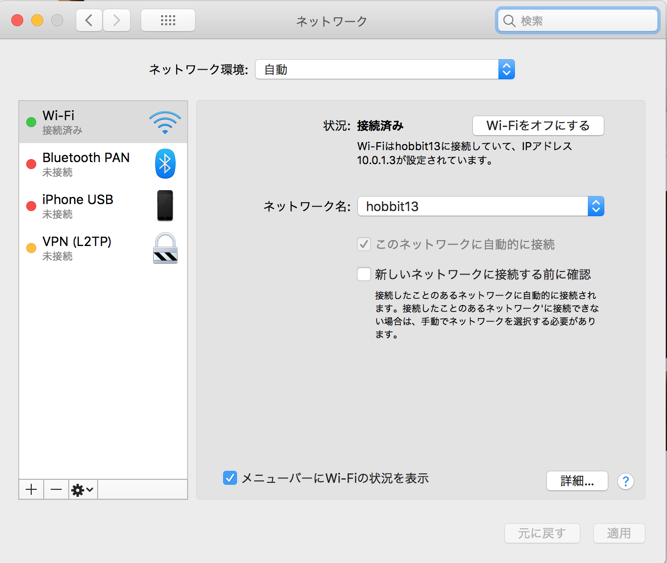Show all preferences with the grid button

click(168, 20)
